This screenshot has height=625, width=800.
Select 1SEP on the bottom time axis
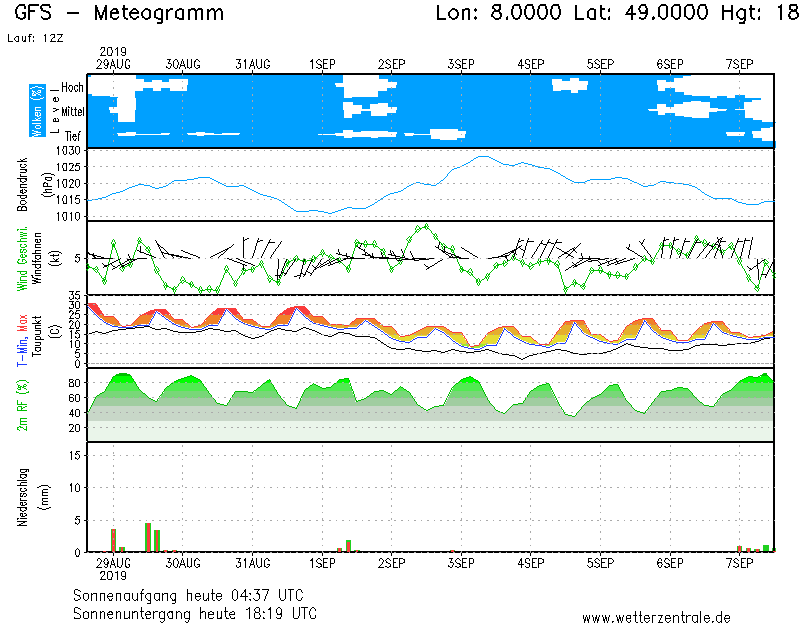coord(322,563)
